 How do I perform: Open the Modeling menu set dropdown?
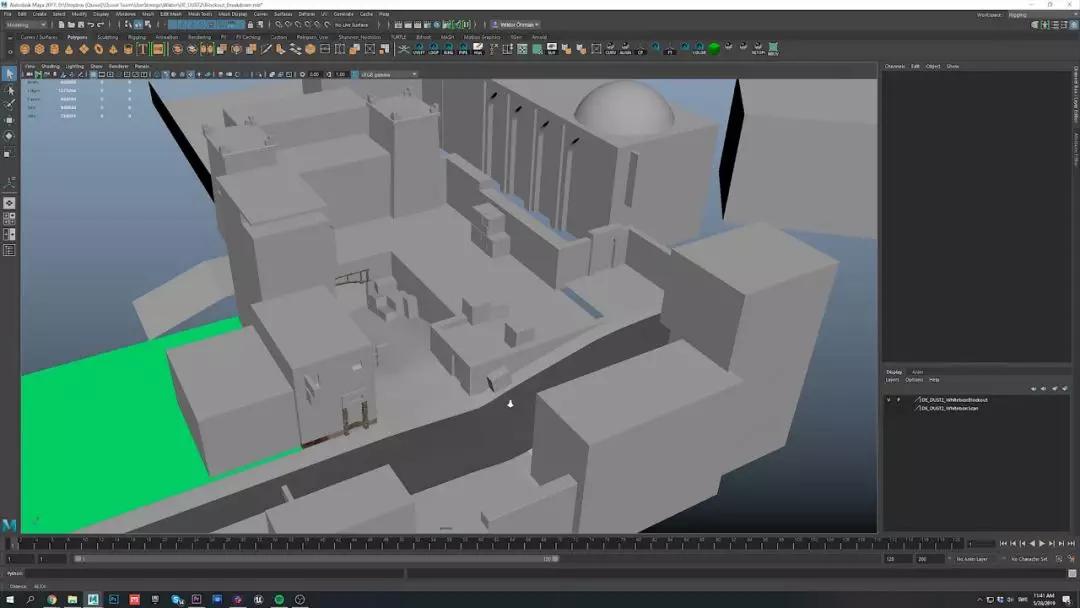pyautogui.click(x=26, y=25)
